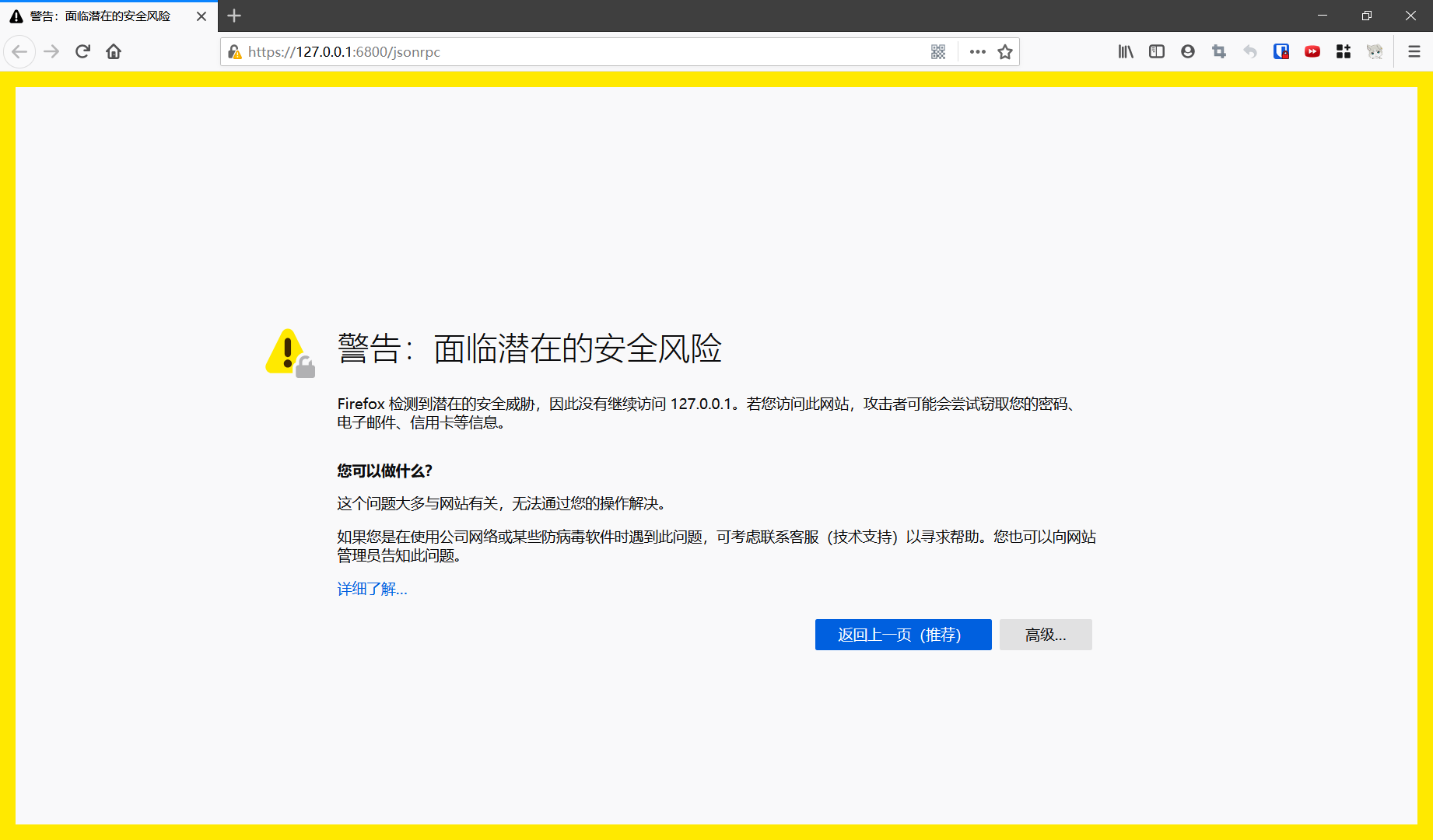The height and width of the screenshot is (840, 1433).
Task: Open the blue container lock extension
Action: tap(1281, 51)
